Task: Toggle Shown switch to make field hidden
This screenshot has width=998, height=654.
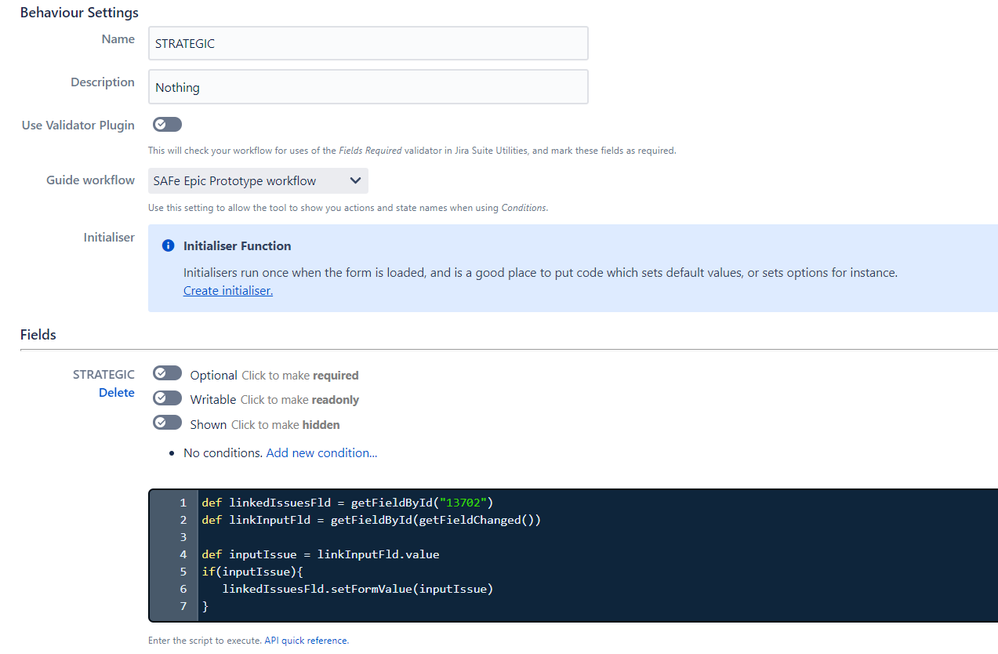Action: [167, 422]
